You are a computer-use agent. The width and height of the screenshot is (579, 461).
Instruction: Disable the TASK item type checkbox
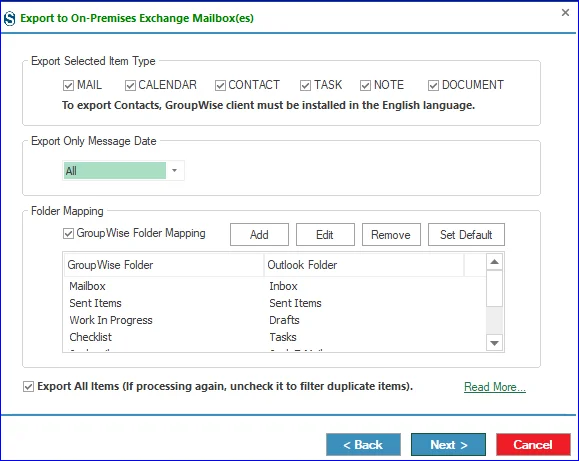[x=305, y=85]
